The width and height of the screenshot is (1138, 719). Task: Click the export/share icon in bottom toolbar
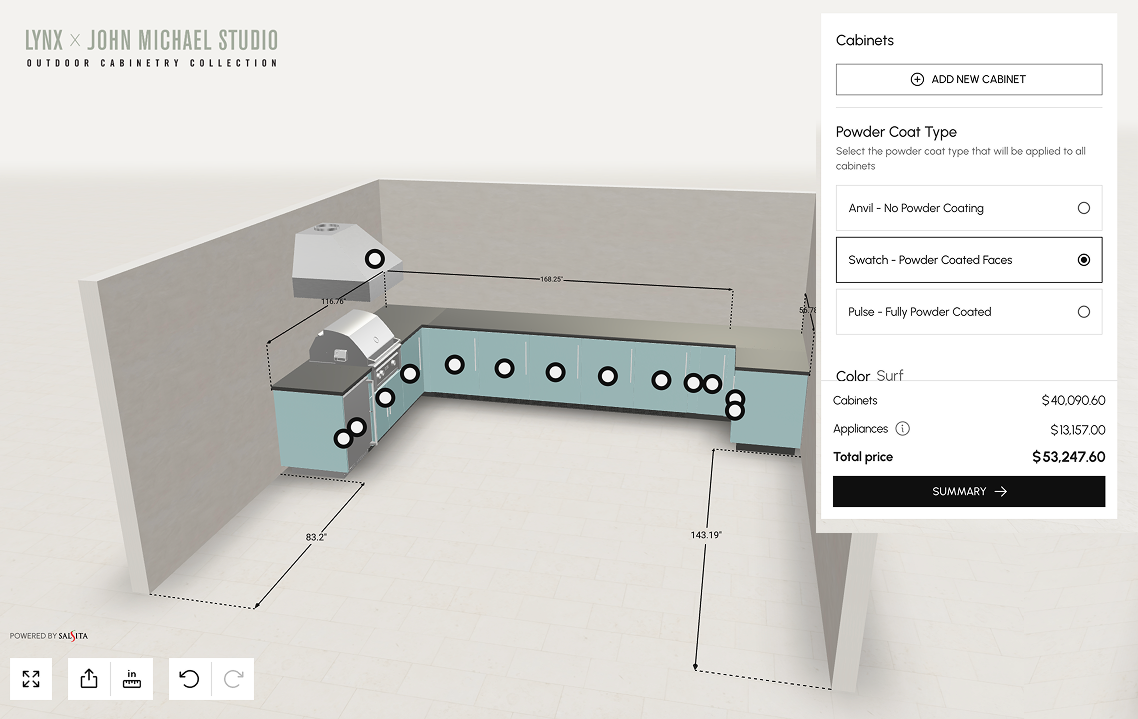88,679
